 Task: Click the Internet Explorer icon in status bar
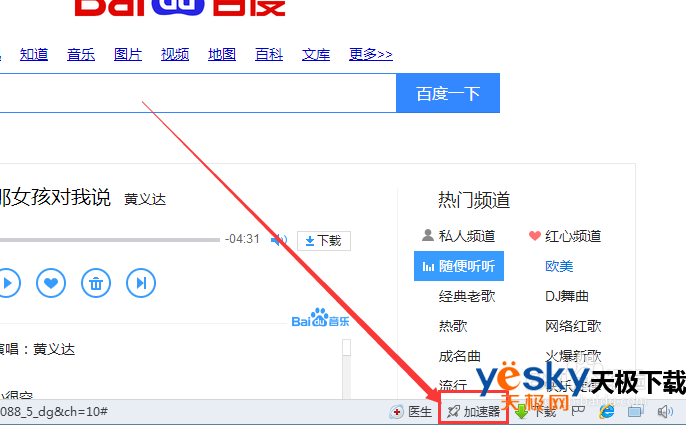(x=607, y=411)
